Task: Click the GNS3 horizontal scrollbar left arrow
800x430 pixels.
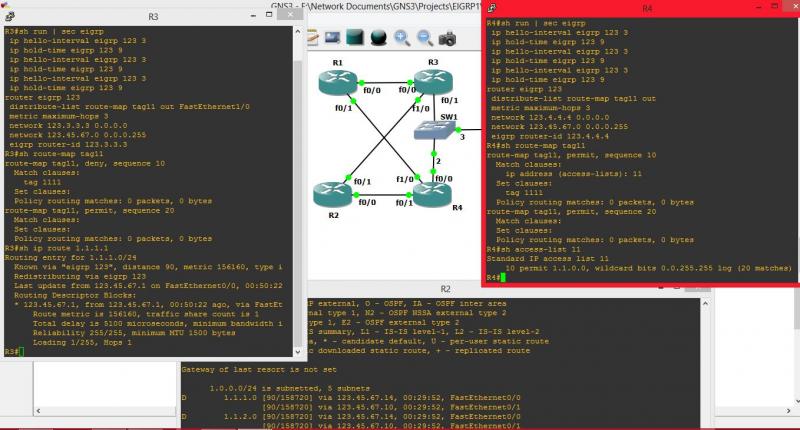Action: point(38,411)
